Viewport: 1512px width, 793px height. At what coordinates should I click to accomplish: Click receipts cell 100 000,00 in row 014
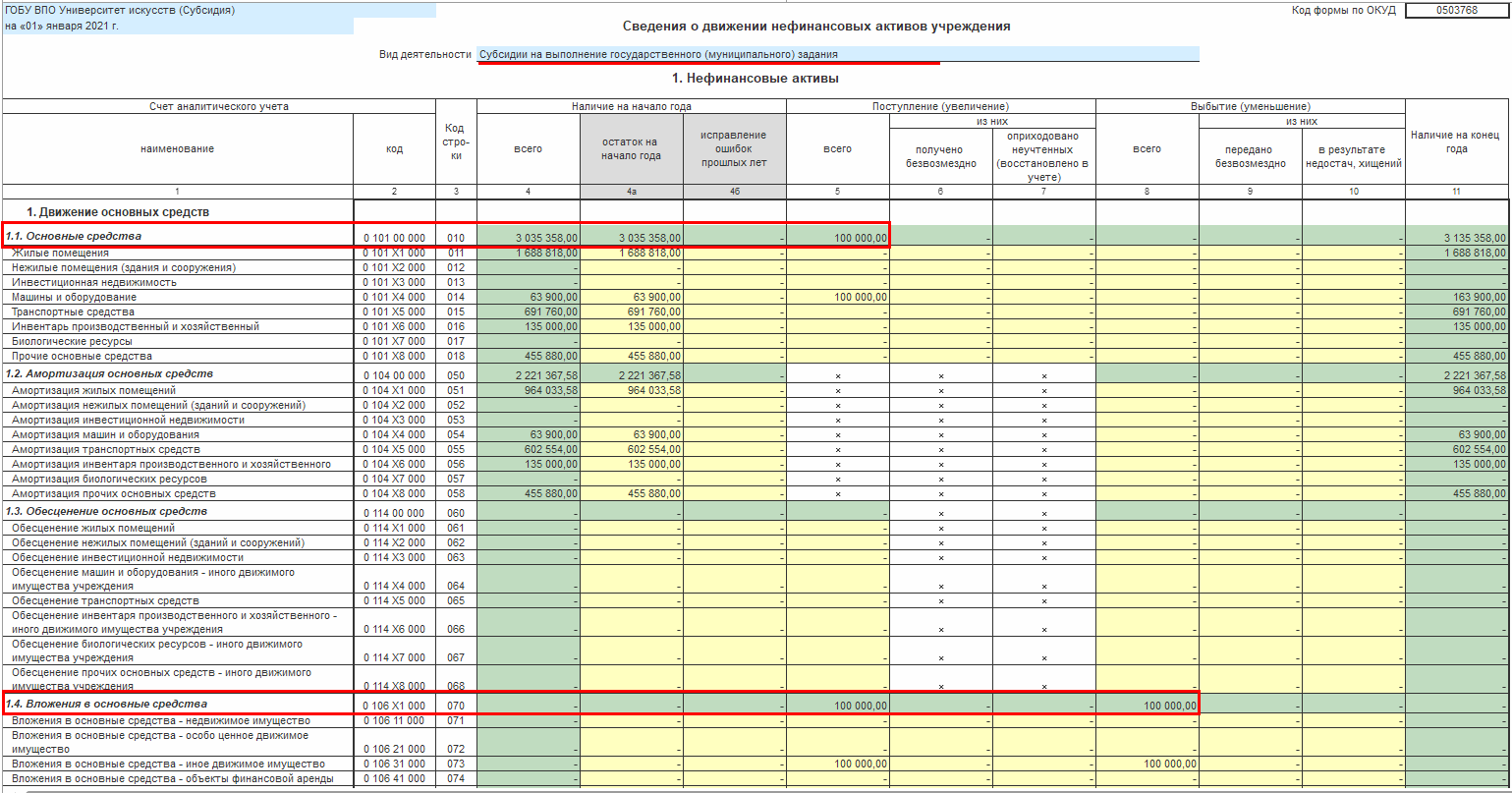tap(838, 297)
